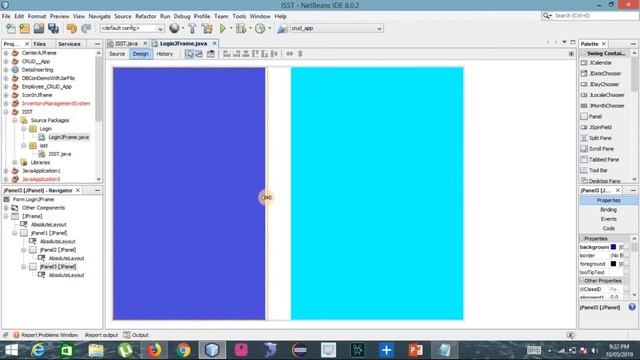Expand the Libraries node
The image size is (640, 360).
click(15, 162)
